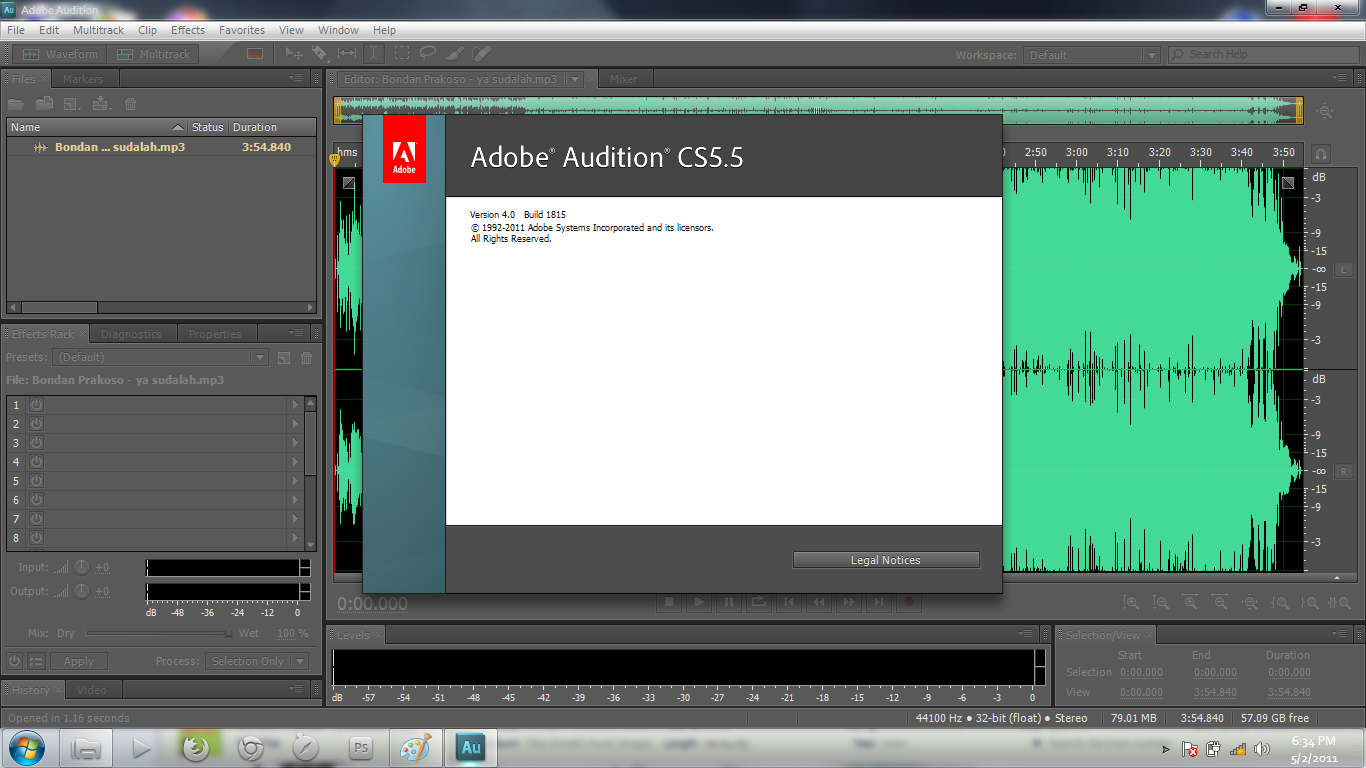
Task: Open the Favorites menu
Action: [x=242, y=30]
